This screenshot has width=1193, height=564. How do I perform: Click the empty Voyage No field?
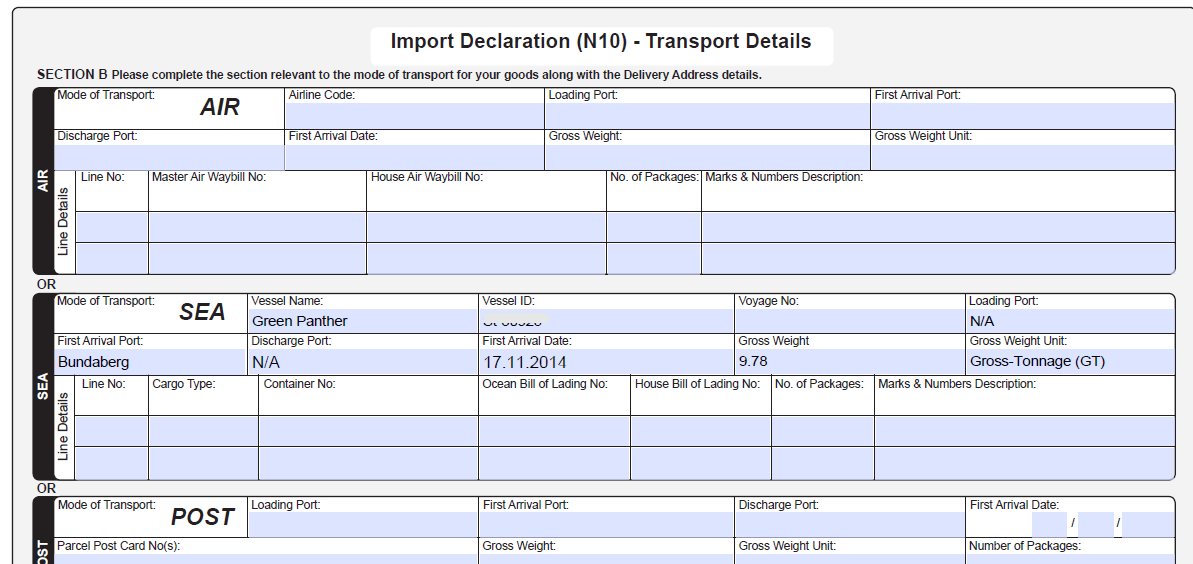click(851, 320)
